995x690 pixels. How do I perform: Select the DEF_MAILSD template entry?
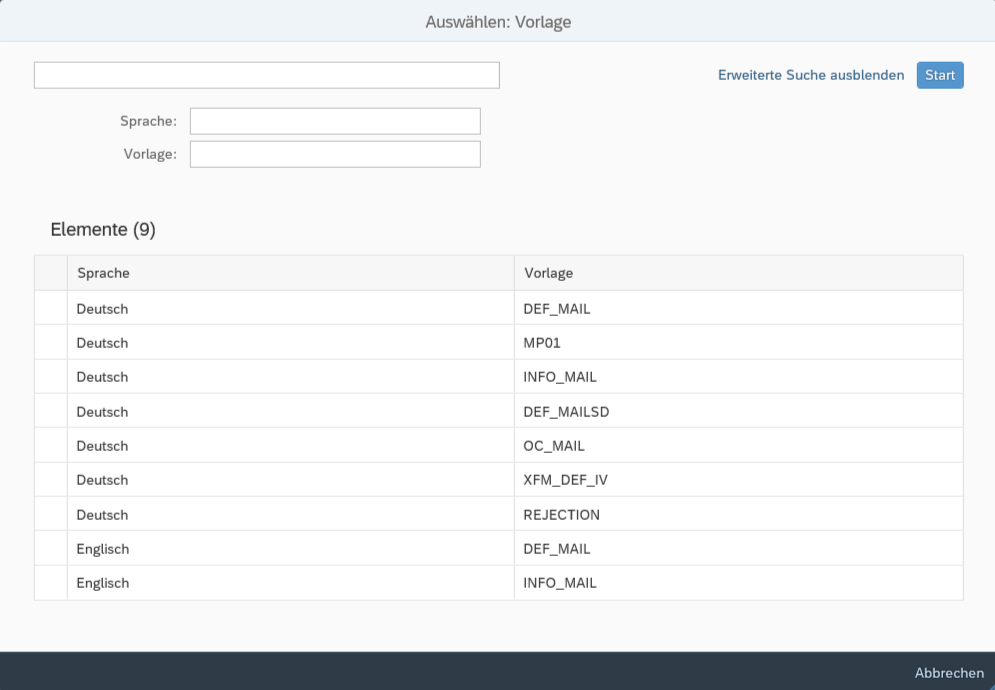coord(565,412)
